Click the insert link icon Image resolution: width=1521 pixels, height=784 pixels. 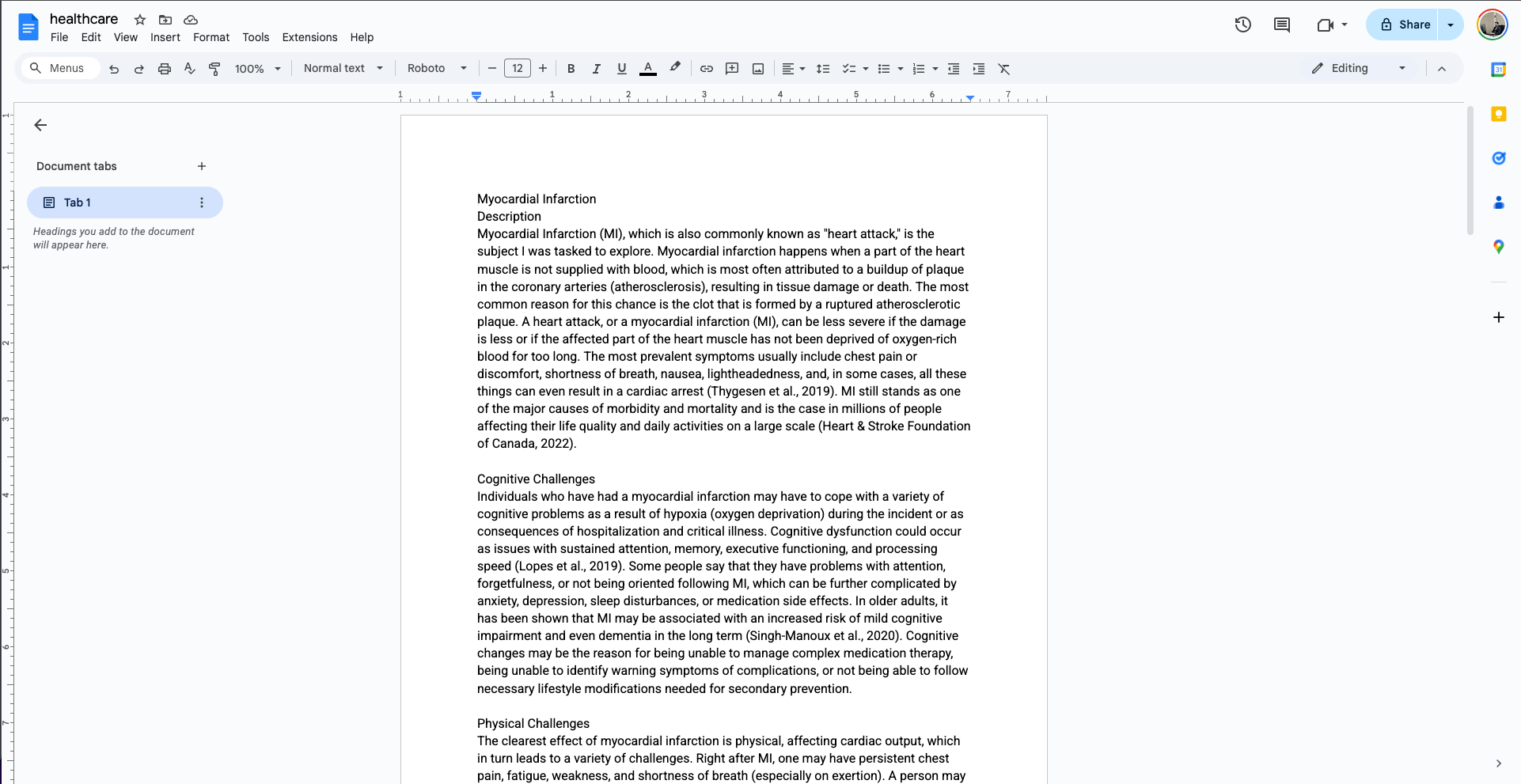[x=706, y=69]
